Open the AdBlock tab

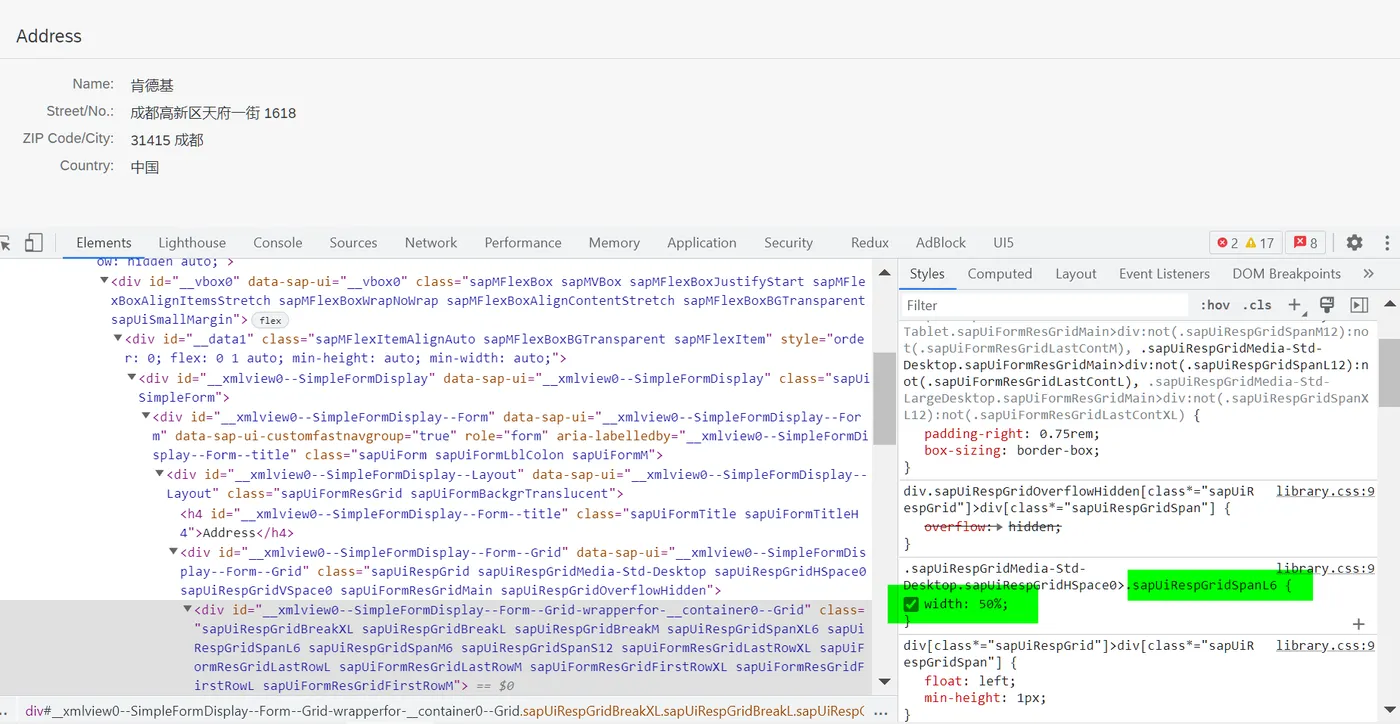941,243
